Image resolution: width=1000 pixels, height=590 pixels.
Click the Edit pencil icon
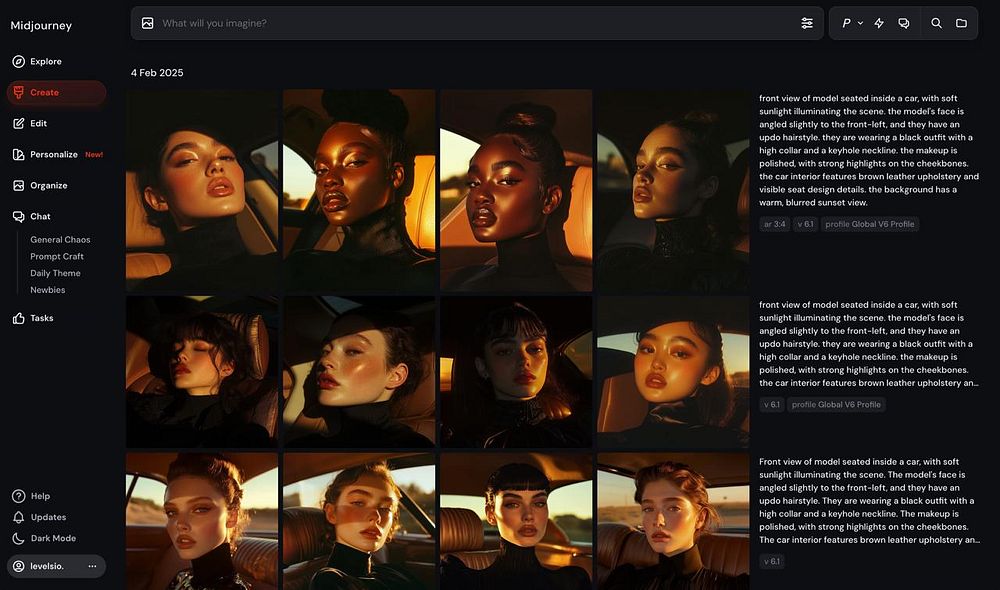[x=18, y=123]
